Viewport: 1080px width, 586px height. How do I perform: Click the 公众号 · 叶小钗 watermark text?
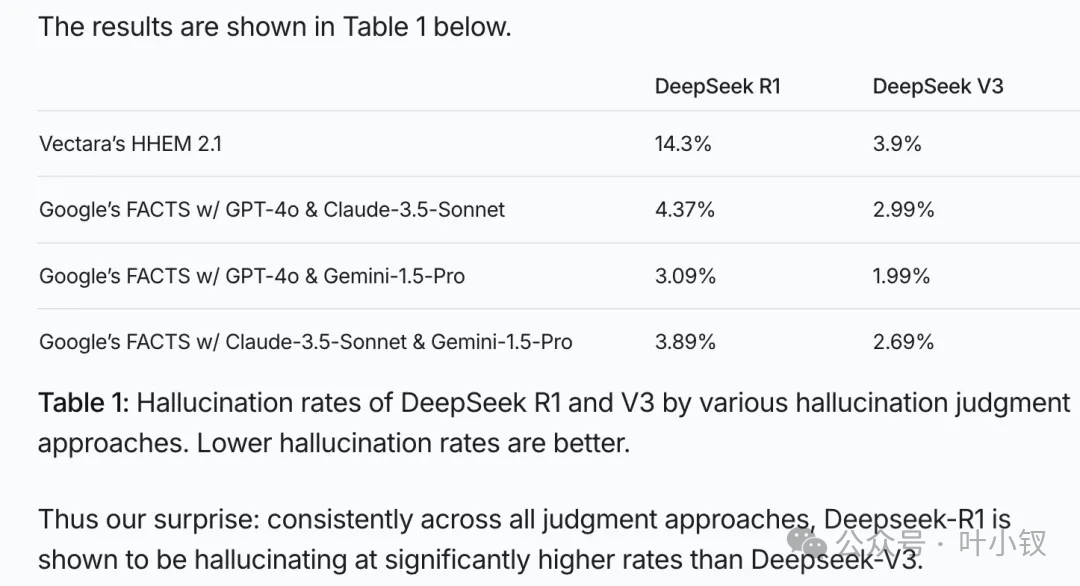pyautogui.click(x=941, y=543)
